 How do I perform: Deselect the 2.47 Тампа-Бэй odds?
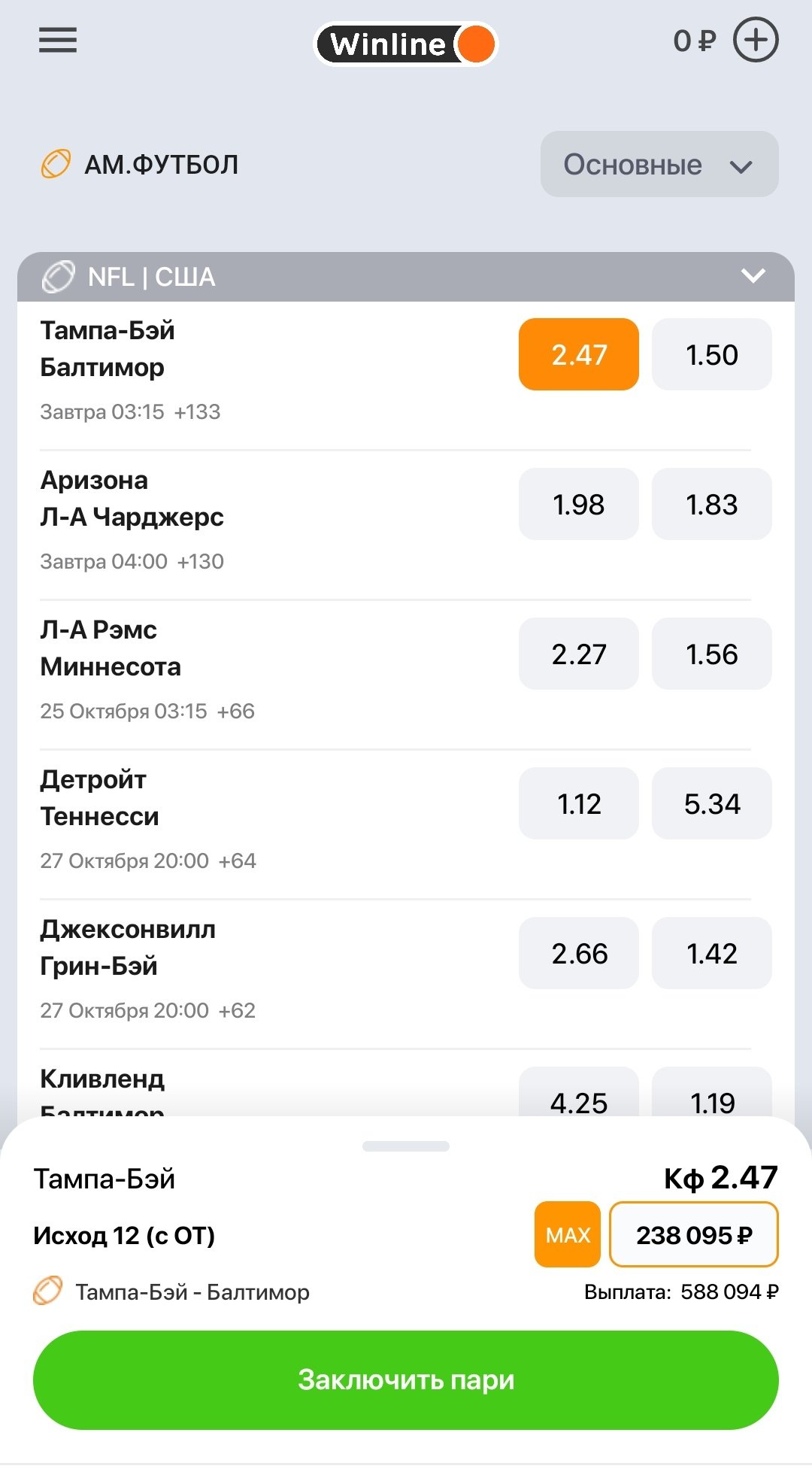578,354
